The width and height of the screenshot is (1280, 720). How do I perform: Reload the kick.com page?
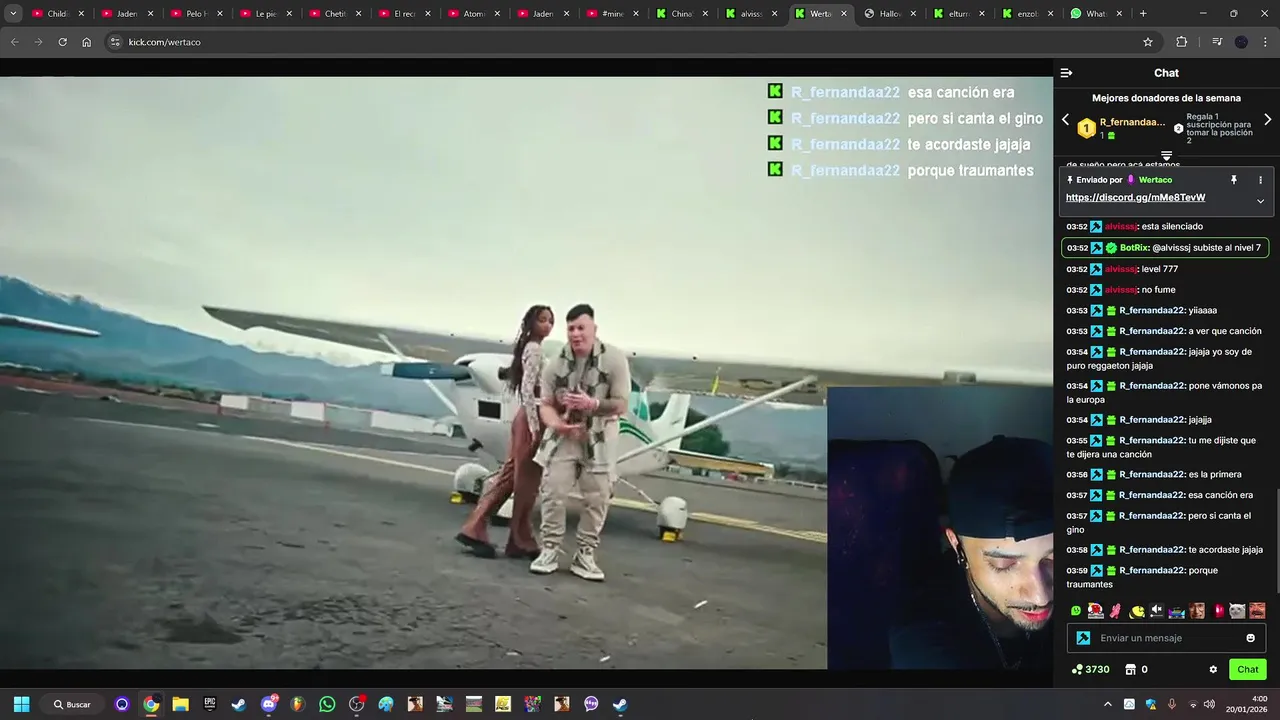pos(62,42)
